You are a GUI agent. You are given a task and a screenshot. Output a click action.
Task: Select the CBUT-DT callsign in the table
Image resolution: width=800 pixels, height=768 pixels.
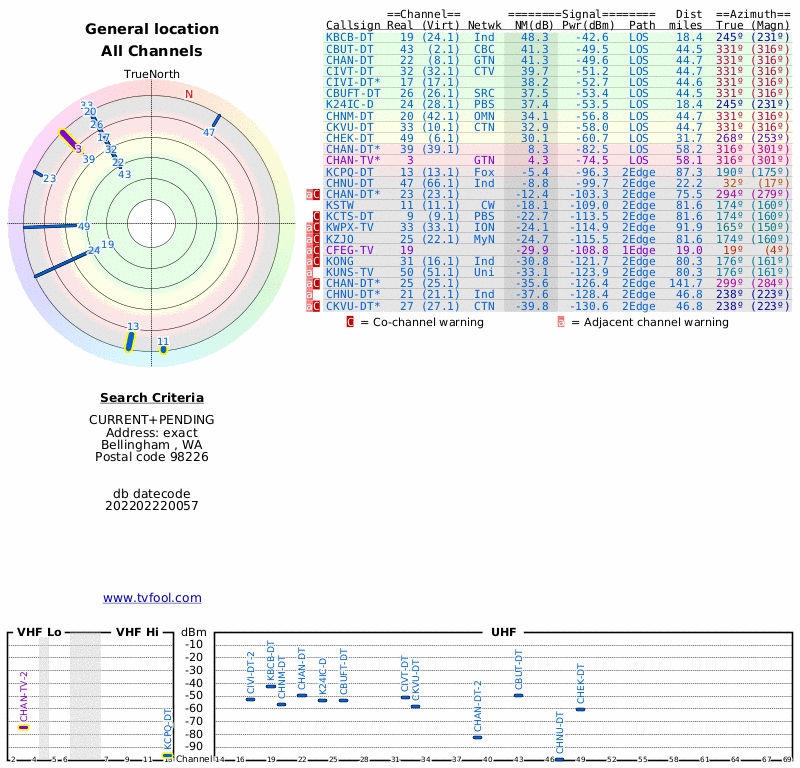pos(349,49)
